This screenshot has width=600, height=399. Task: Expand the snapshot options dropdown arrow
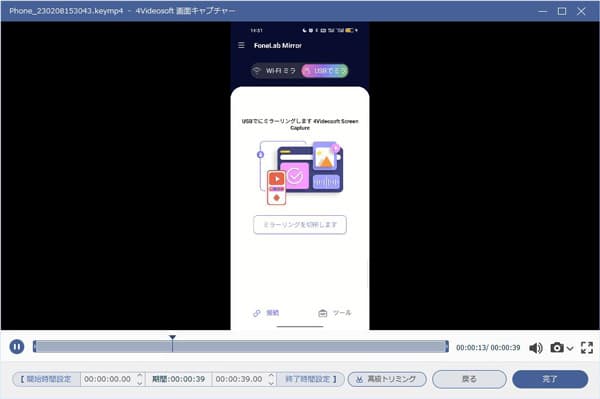tap(570, 348)
